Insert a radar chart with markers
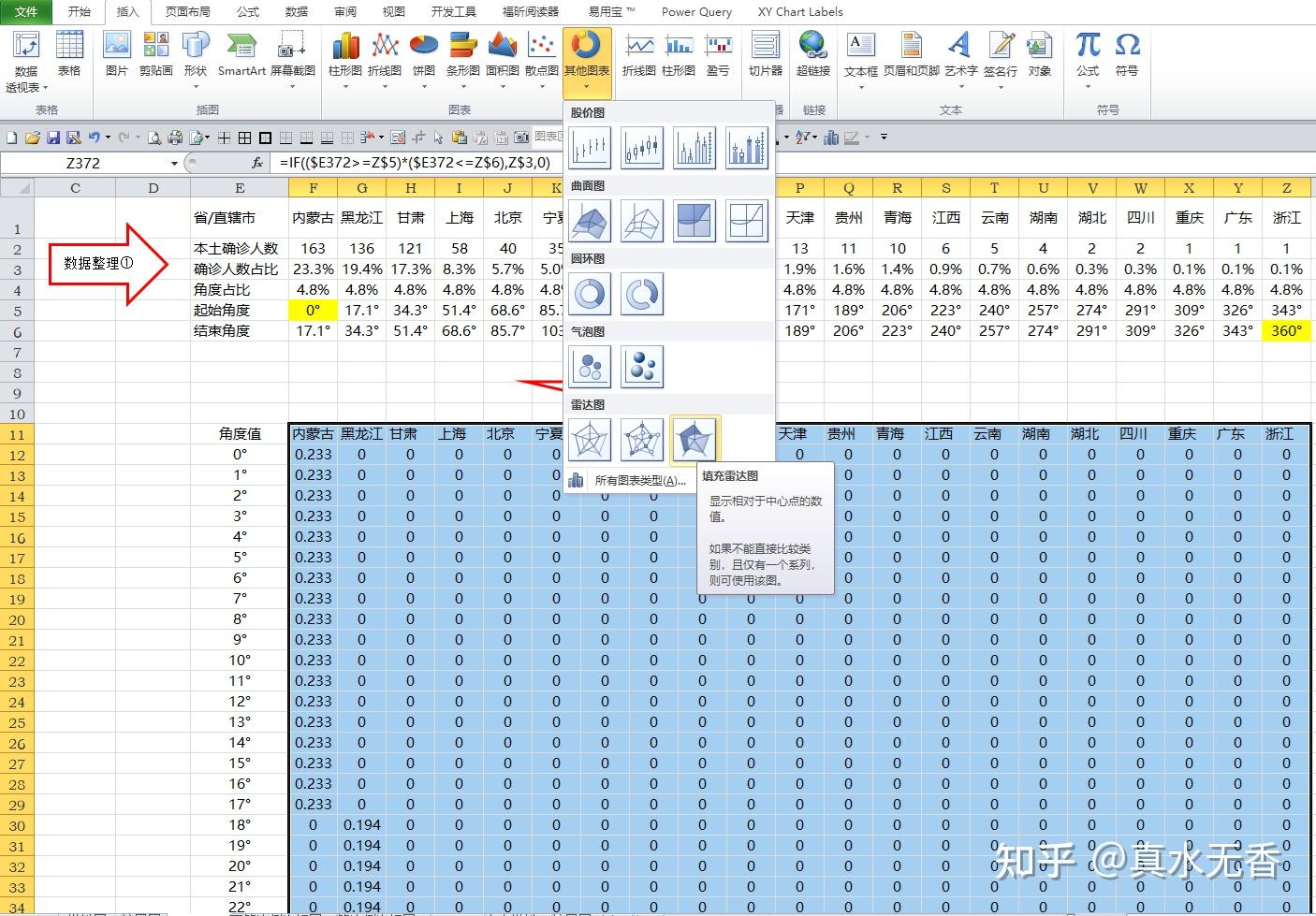 click(x=642, y=440)
